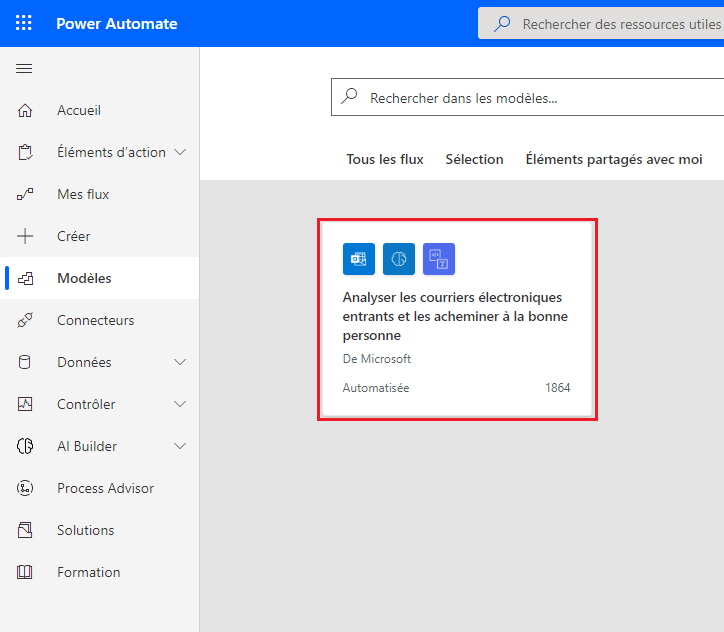Switch to Tous les flux tab
The height and width of the screenshot is (632, 724).
(385, 159)
